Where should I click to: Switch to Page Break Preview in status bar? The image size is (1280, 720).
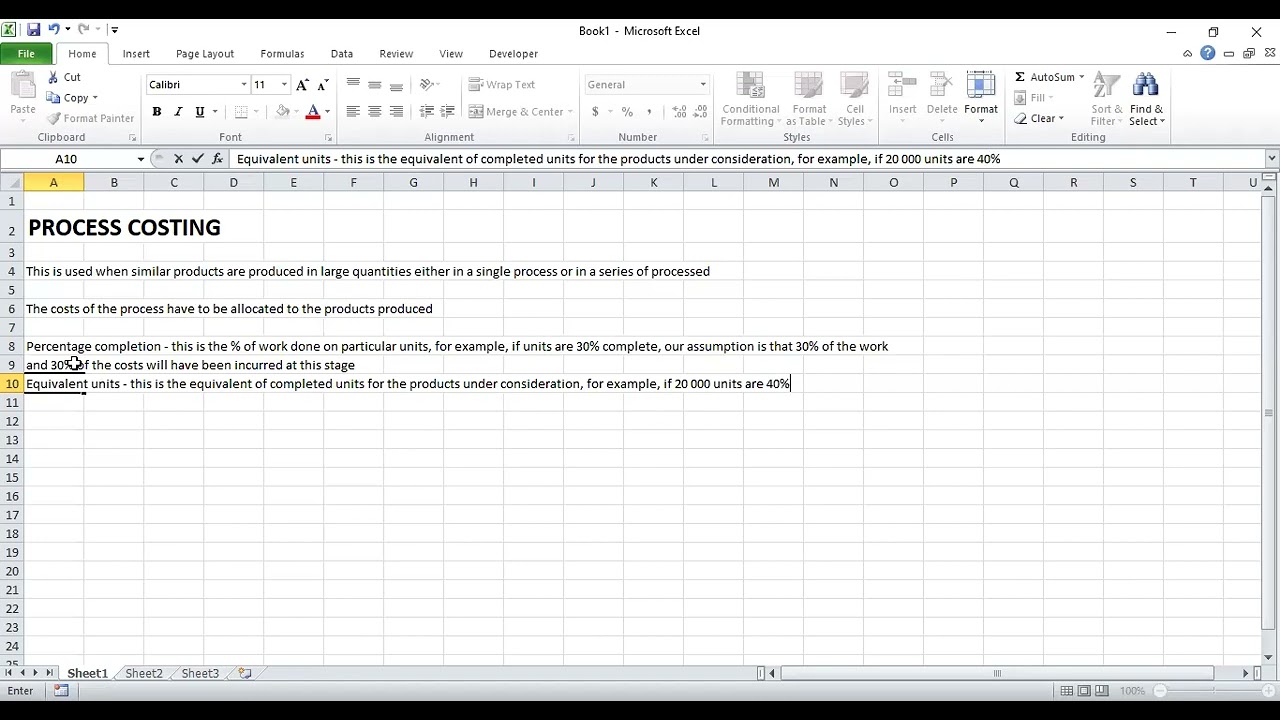pos(1102,691)
